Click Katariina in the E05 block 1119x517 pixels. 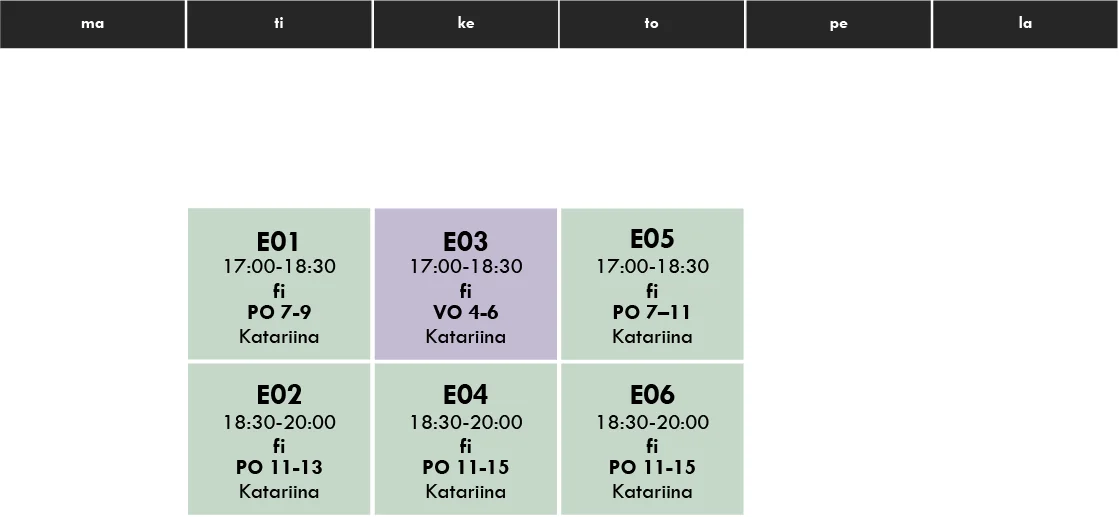click(x=652, y=337)
